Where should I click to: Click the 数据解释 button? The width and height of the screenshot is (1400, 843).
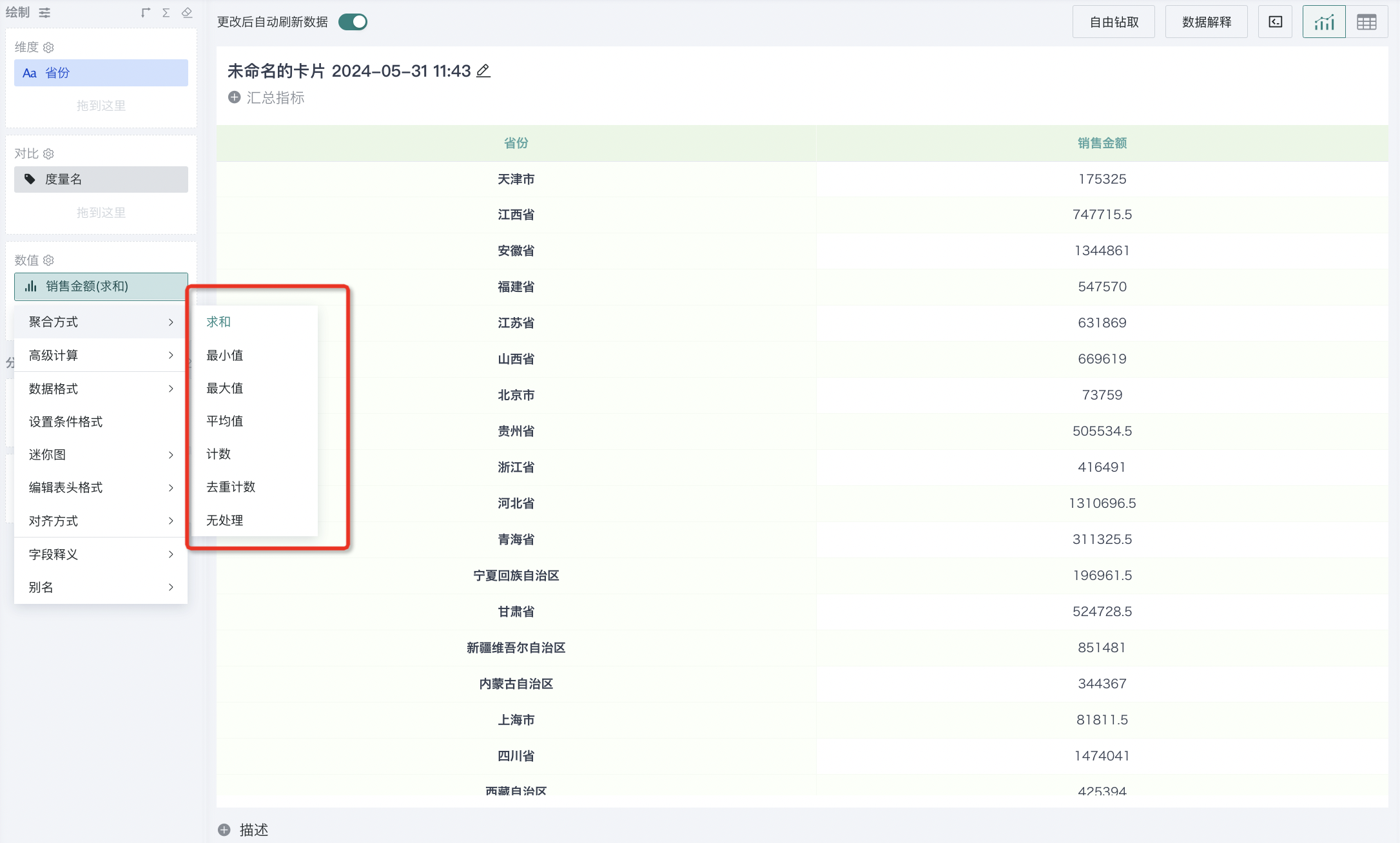click(1206, 23)
